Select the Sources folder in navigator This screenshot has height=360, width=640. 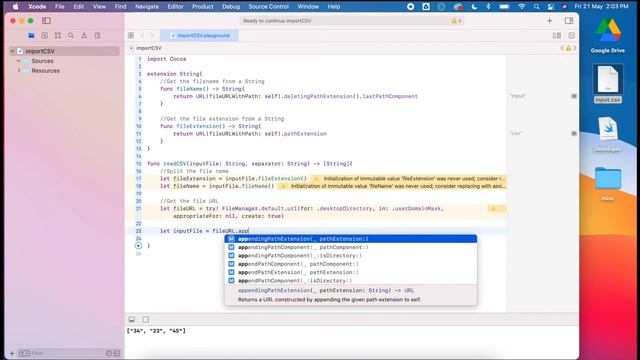pos(42,61)
